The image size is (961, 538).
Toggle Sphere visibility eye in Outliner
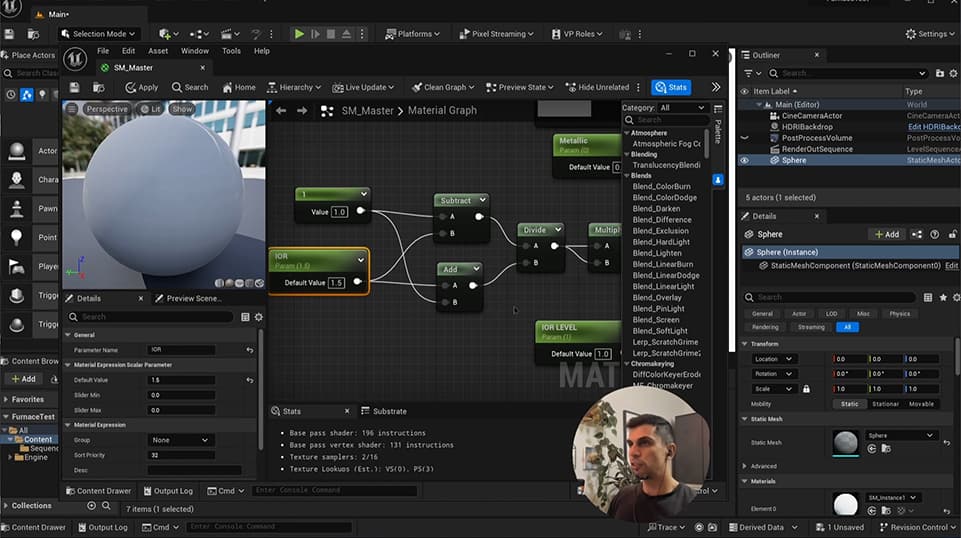(744, 160)
